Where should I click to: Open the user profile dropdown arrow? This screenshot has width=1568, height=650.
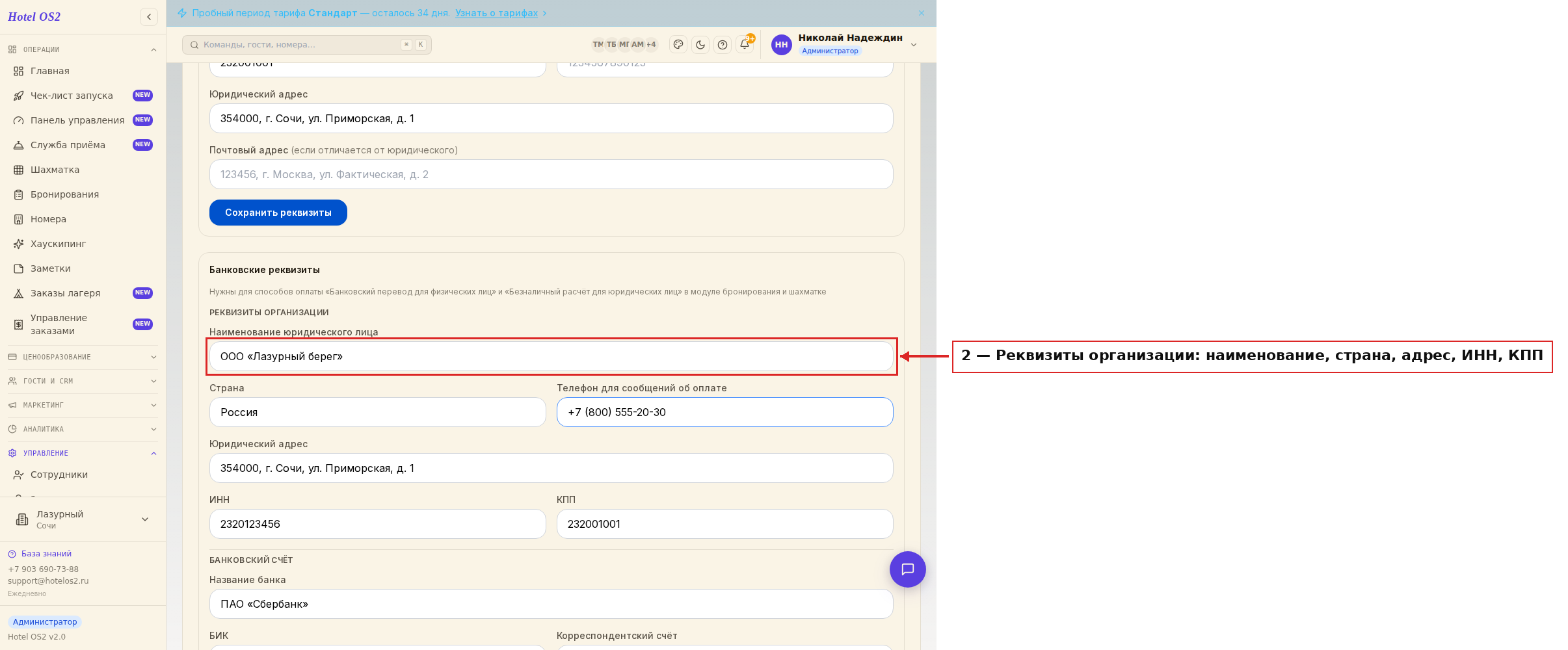(x=914, y=45)
